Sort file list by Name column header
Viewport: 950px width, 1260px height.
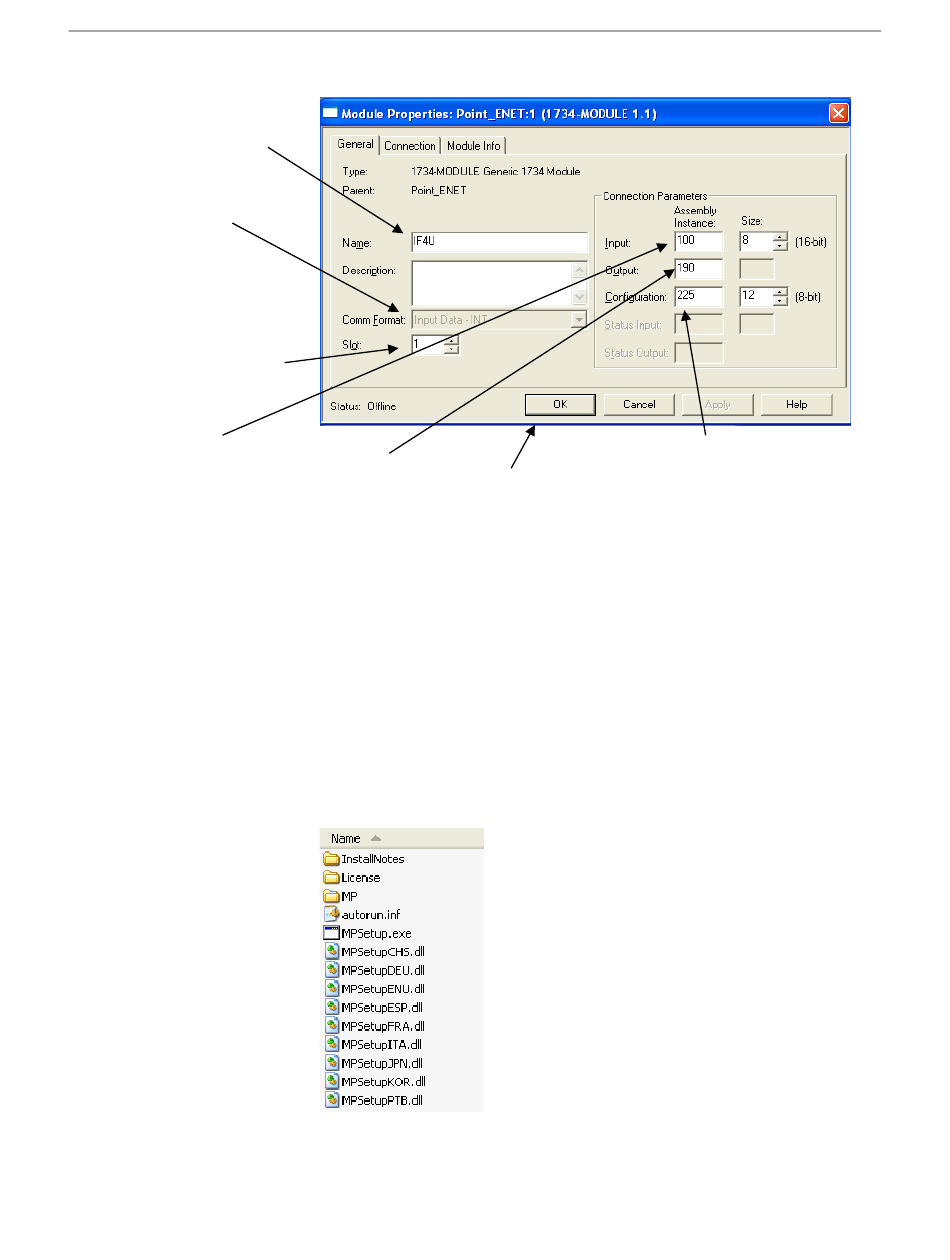tap(346, 839)
